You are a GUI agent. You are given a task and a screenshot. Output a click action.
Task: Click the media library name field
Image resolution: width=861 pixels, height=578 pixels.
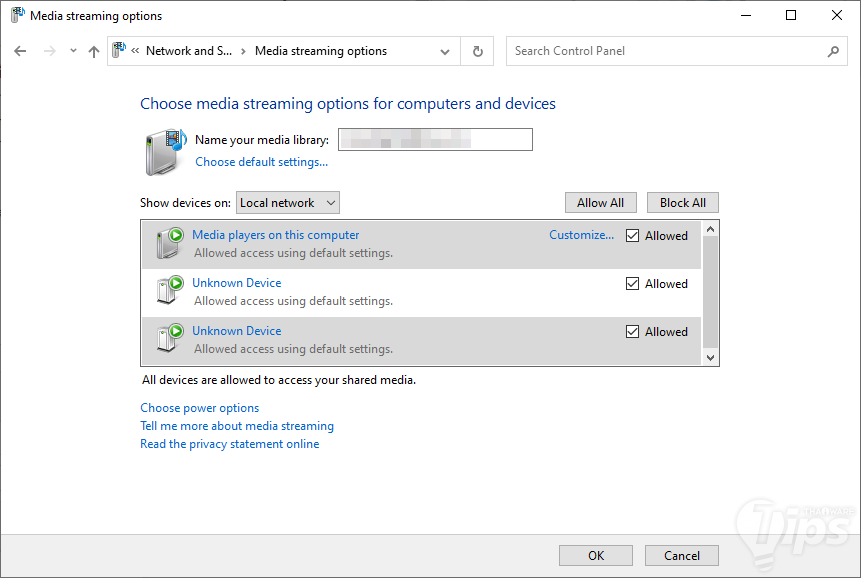click(x=435, y=140)
